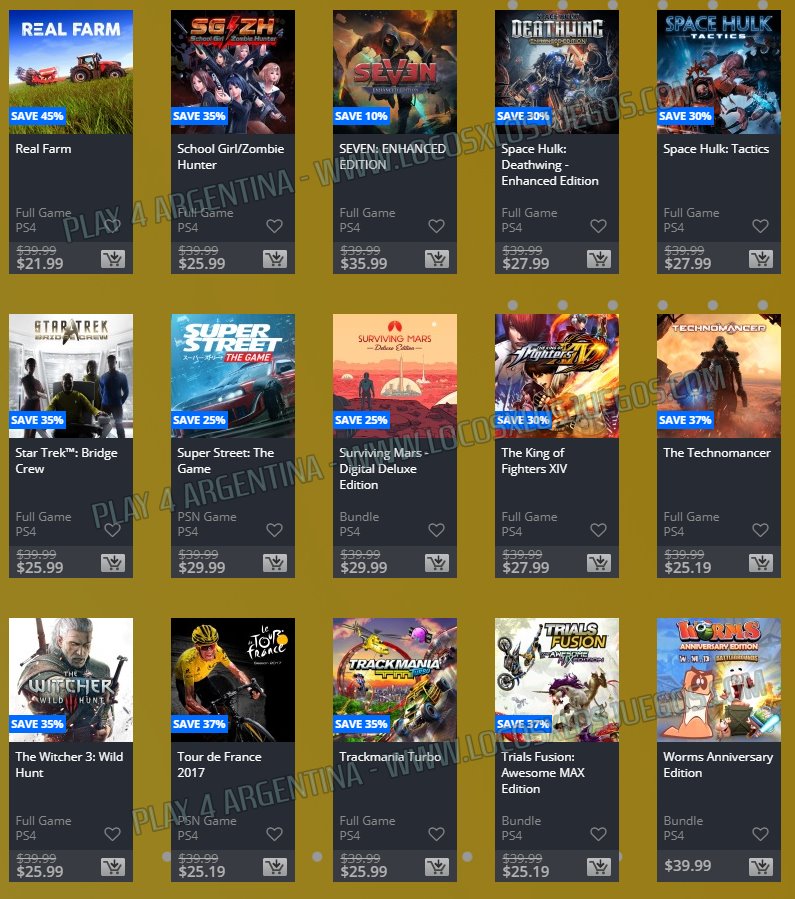This screenshot has height=899, width=795.
Task: Favorite Surviving Mars Digital Deluxe Edition heart
Action: [437, 530]
